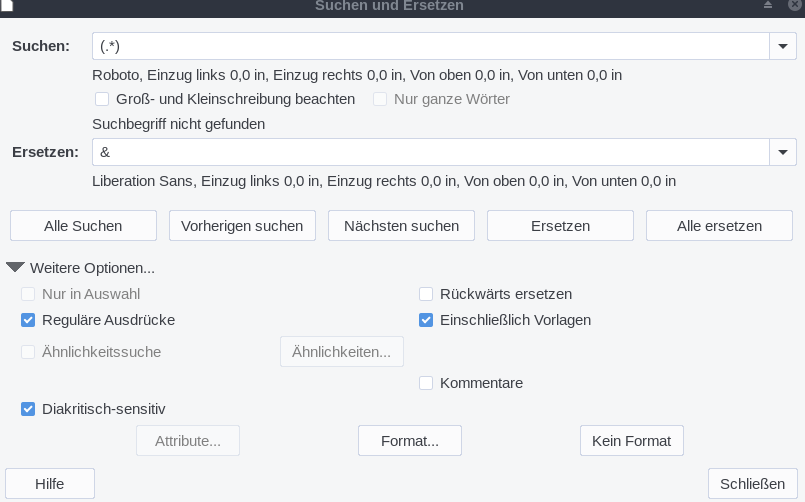
Task: Enable the Rückwärts ersetzen checkbox
Action: (x=426, y=294)
